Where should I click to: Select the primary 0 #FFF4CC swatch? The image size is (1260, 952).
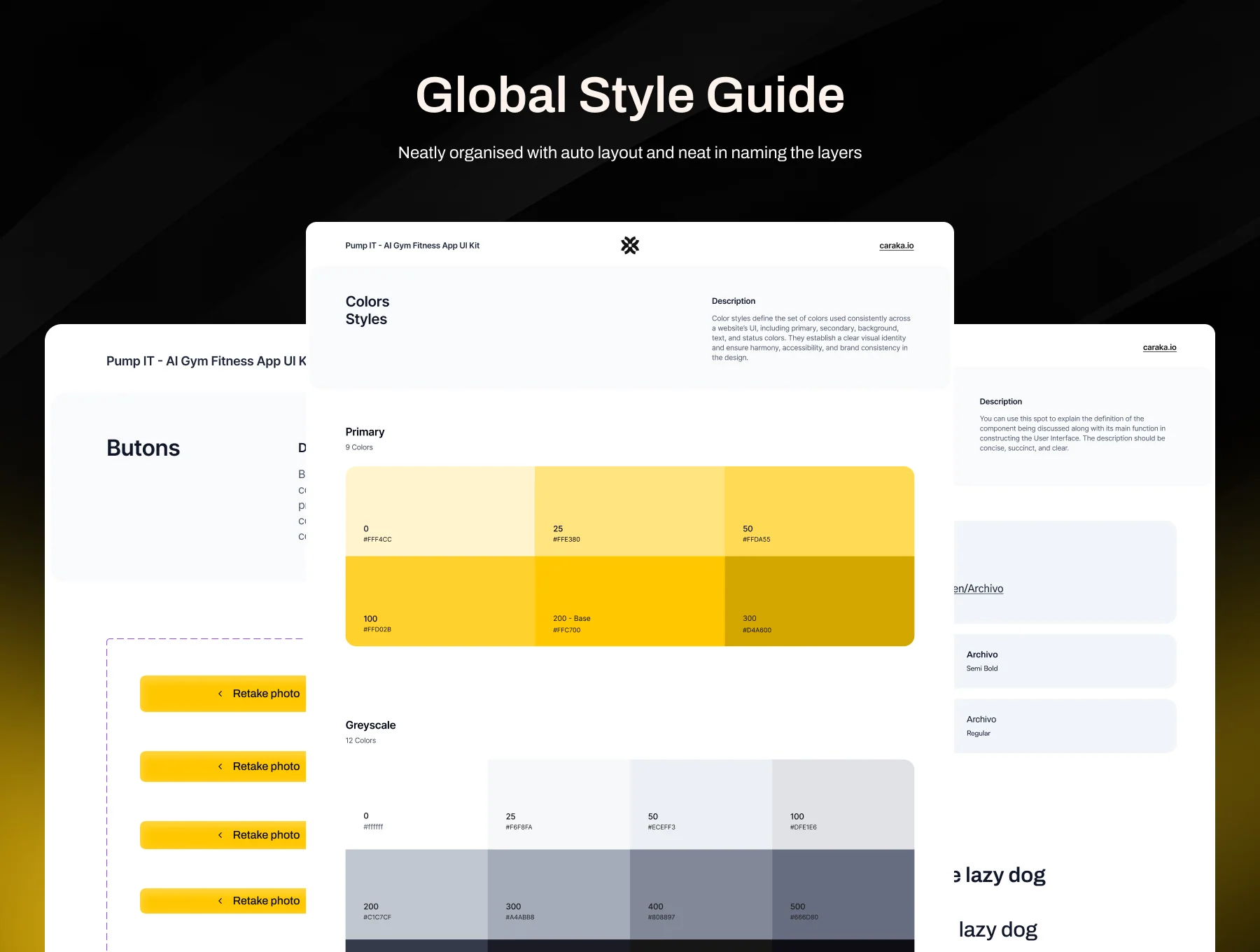coord(440,511)
